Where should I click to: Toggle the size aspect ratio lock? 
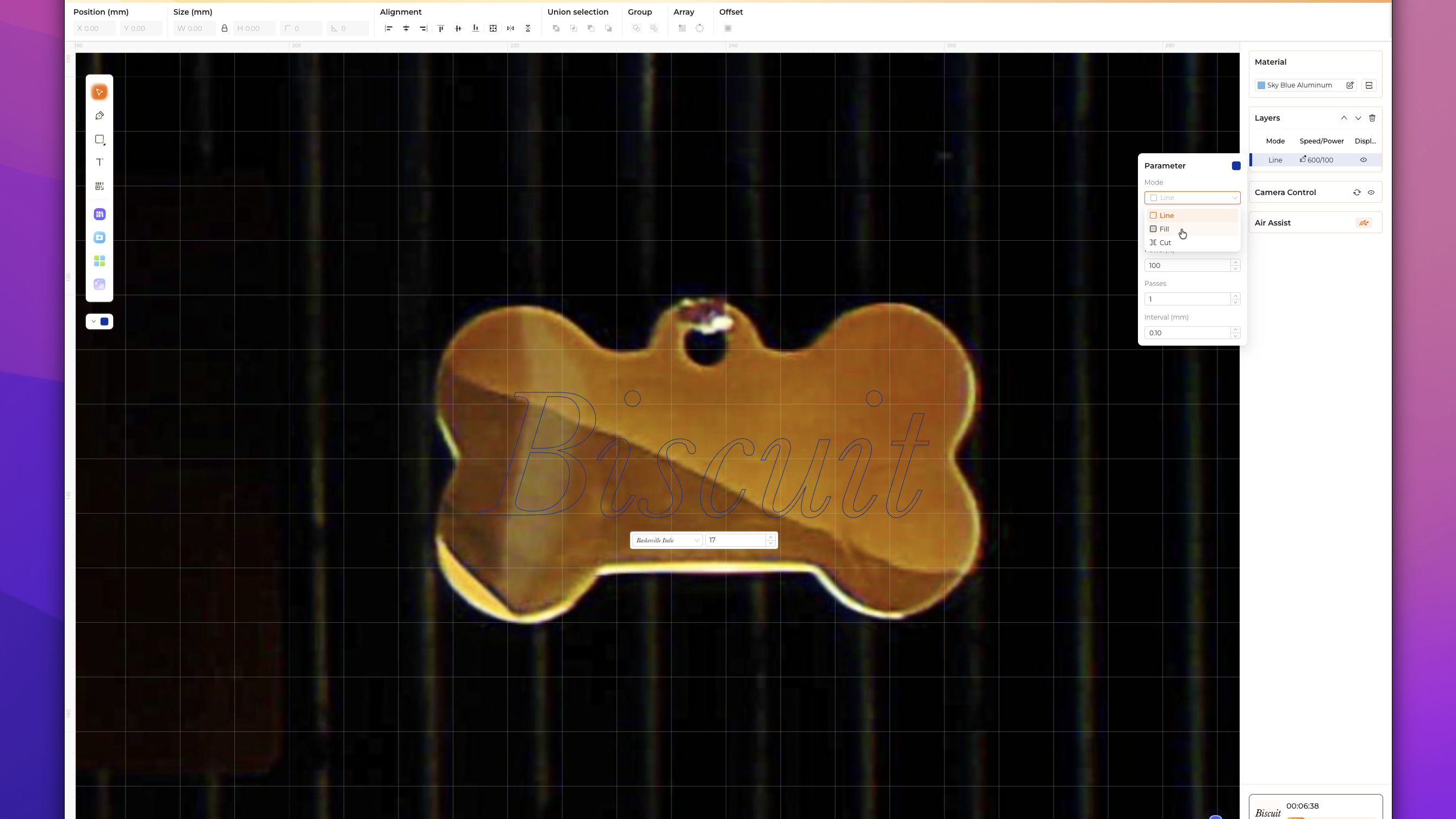[x=225, y=28]
